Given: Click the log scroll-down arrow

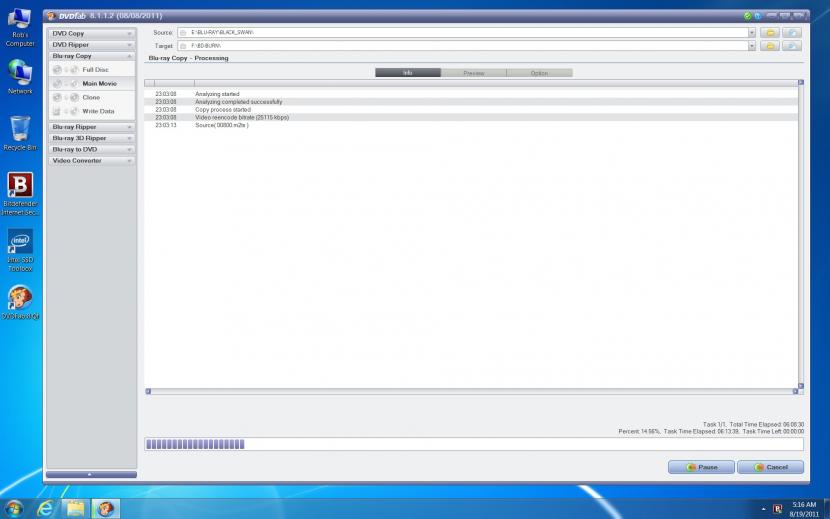Looking at the screenshot, I should coord(801,386).
